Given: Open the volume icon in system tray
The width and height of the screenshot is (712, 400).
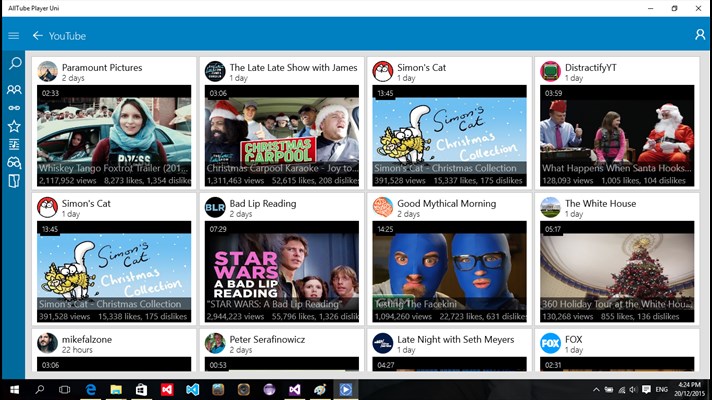Looking at the screenshot, I should tap(633, 390).
